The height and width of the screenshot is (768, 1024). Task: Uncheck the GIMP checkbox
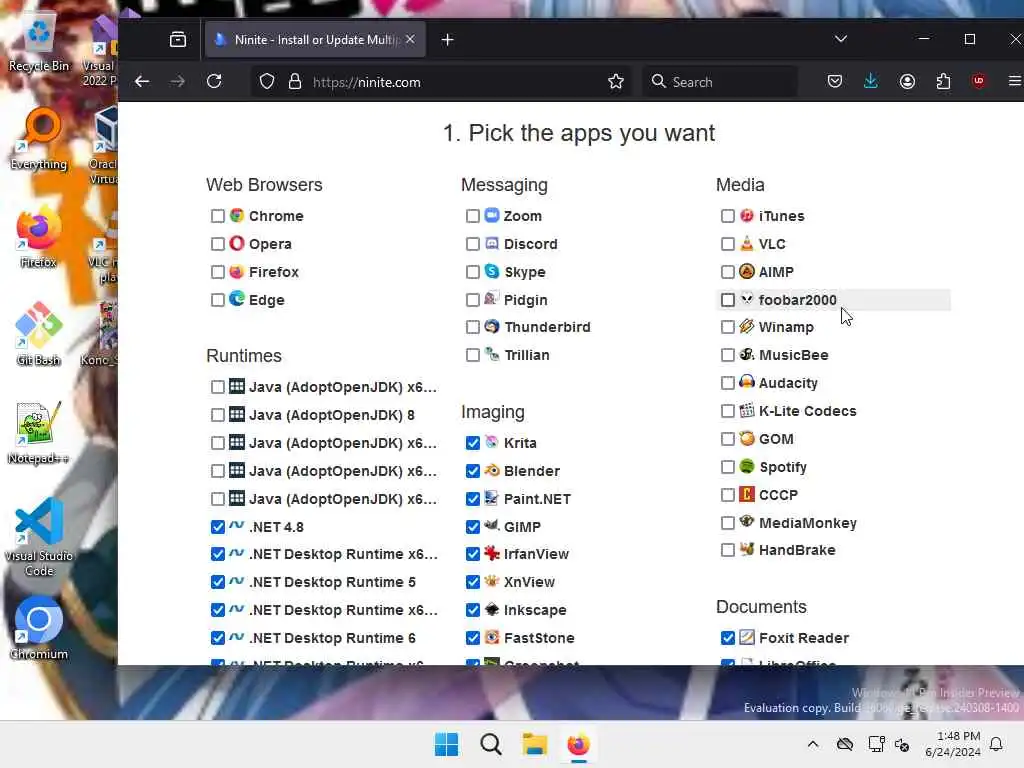click(x=472, y=526)
